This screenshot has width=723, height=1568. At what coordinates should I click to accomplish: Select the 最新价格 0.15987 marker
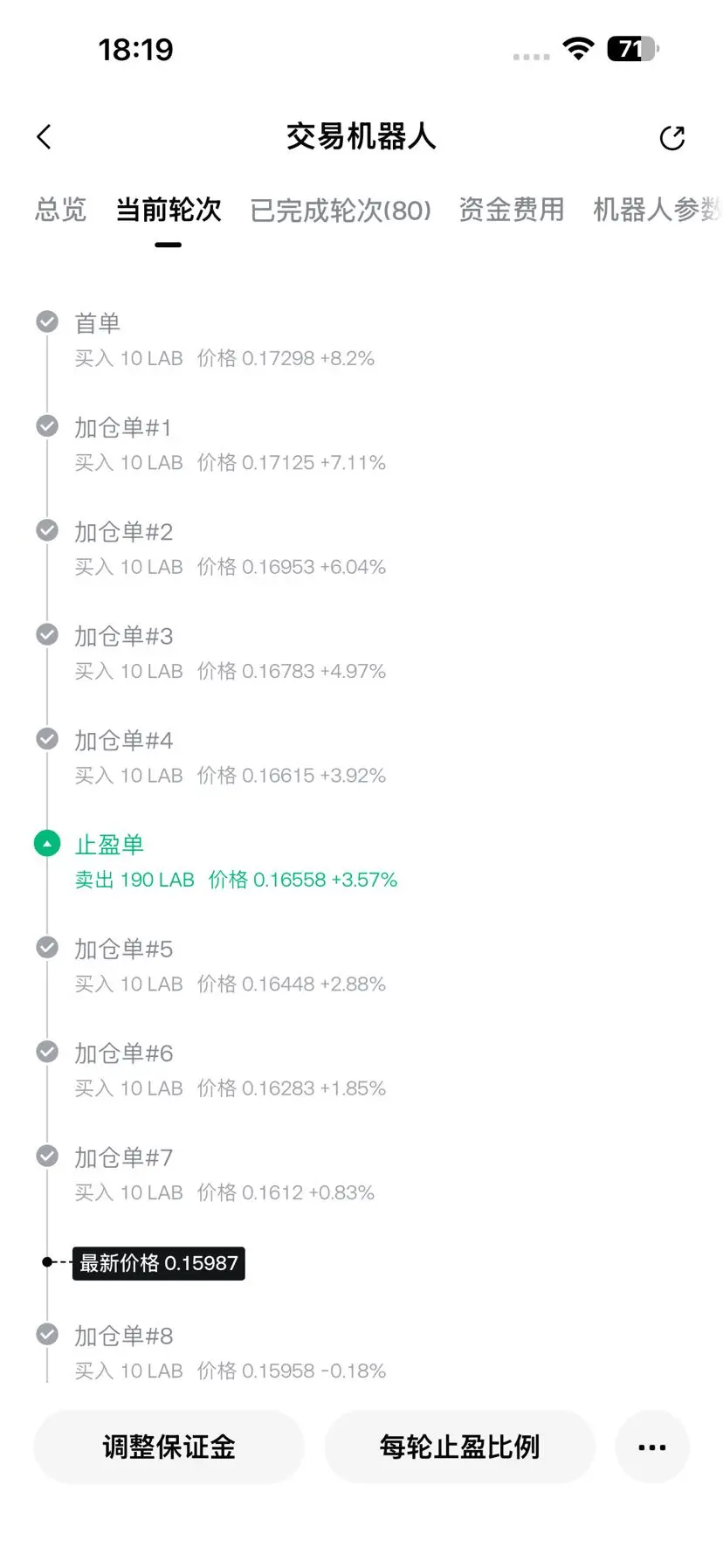pyautogui.click(x=158, y=1263)
